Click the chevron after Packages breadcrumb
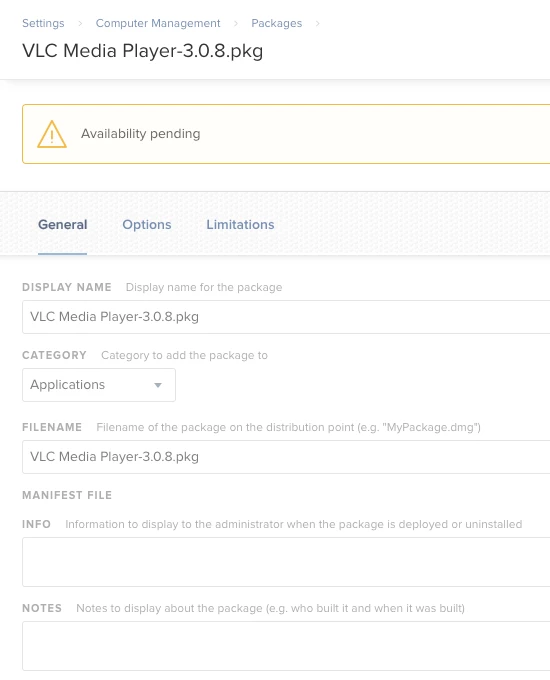Screen dimensions: 550x680 [318, 23]
